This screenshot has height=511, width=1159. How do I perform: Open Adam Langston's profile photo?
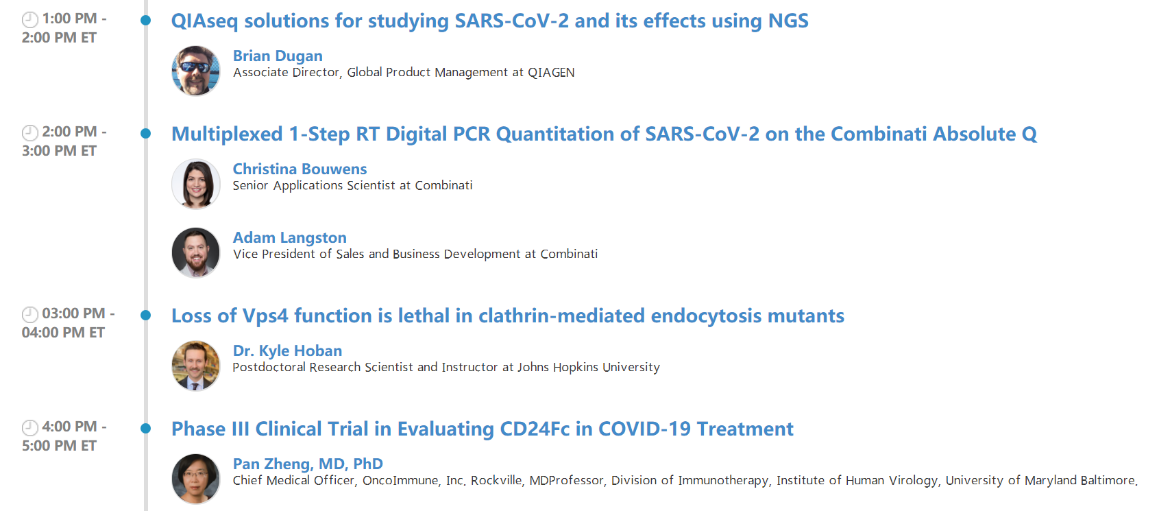click(x=196, y=252)
